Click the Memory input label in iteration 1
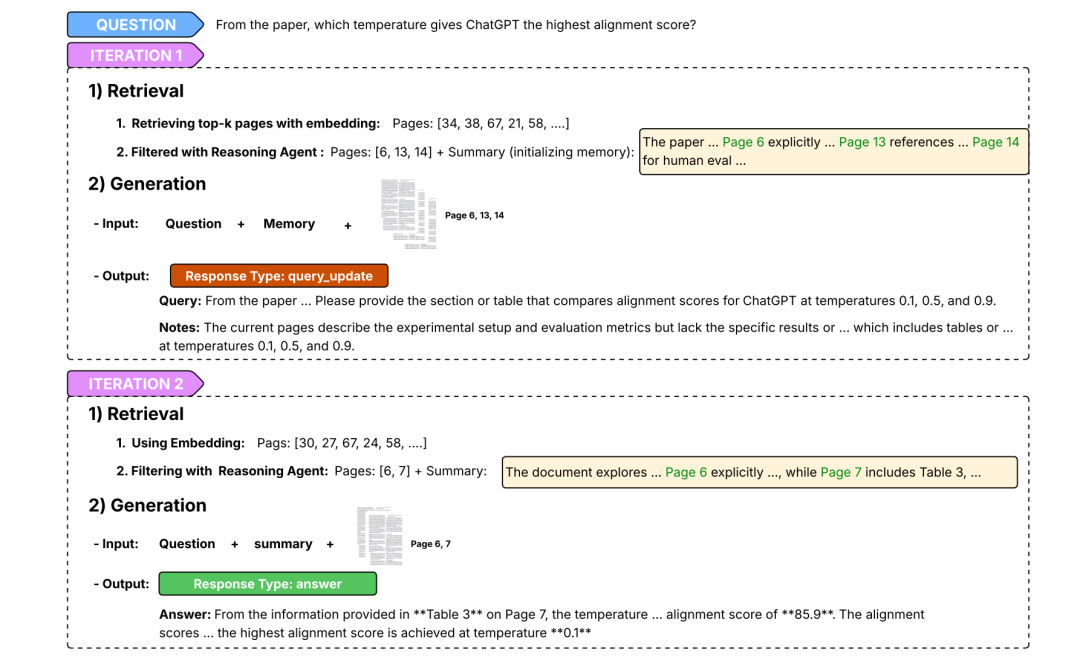This screenshot has width=1080, height=672. (x=289, y=224)
